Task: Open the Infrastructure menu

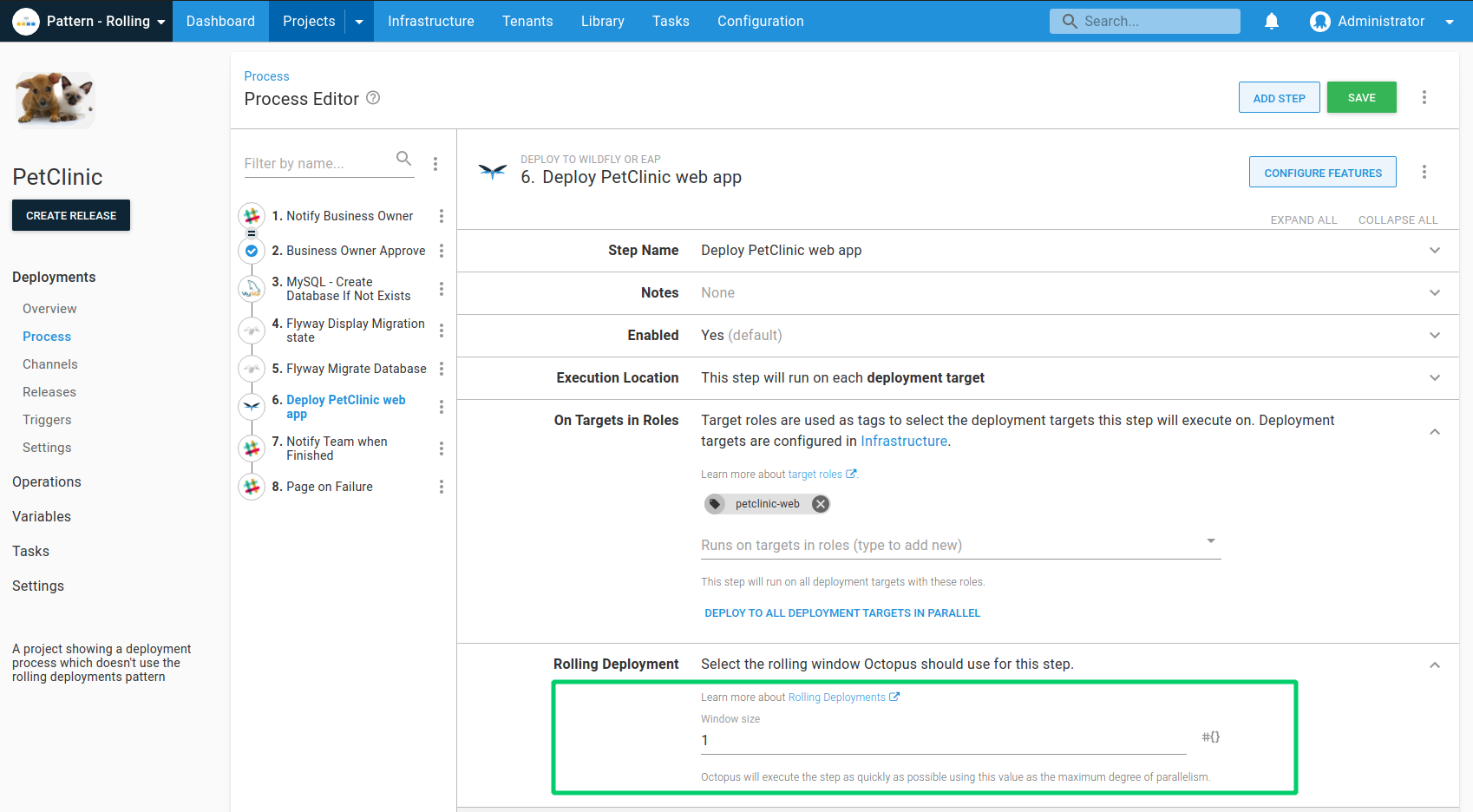Action: click(430, 21)
